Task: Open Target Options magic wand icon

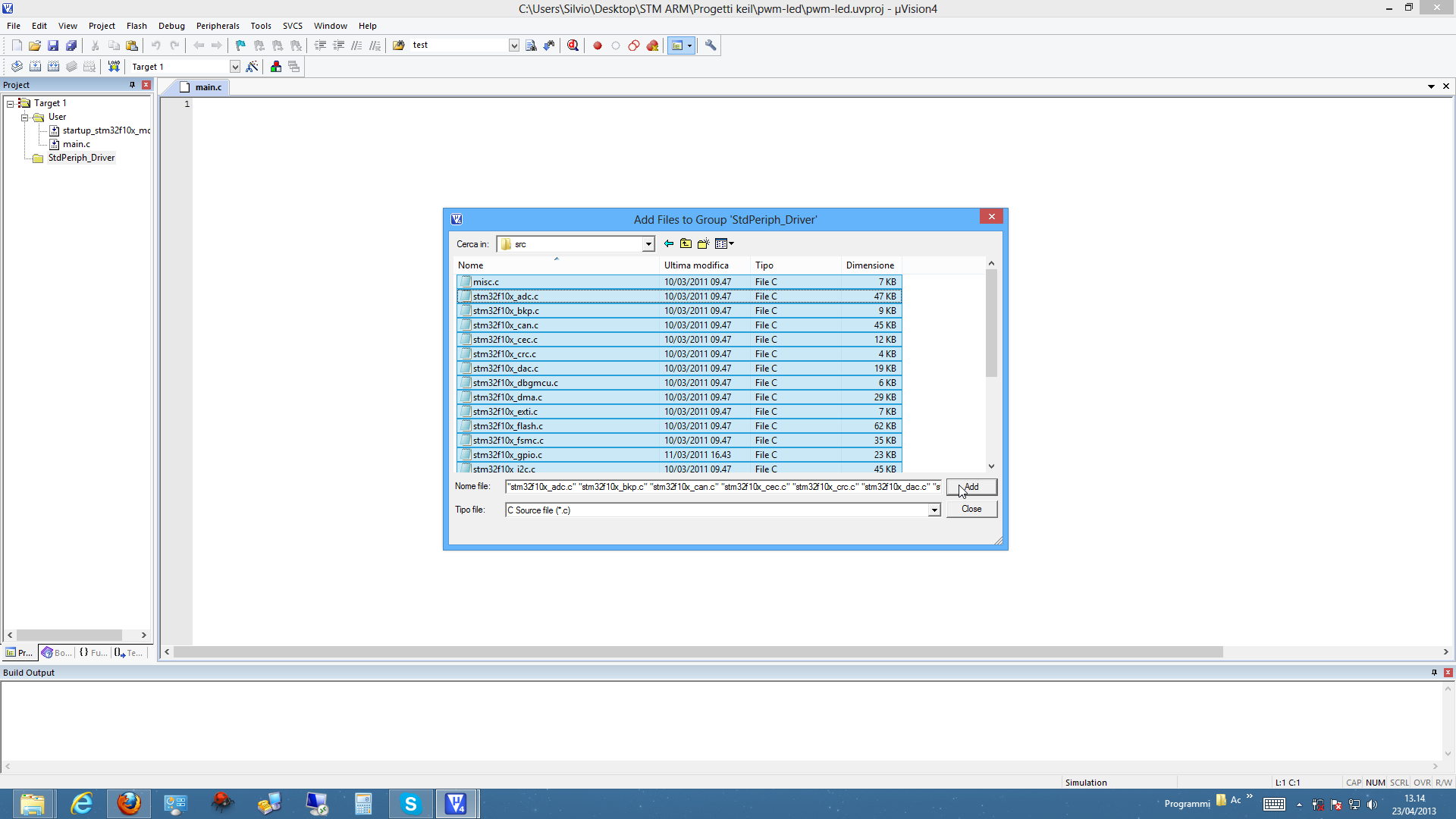Action: tap(253, 67)
